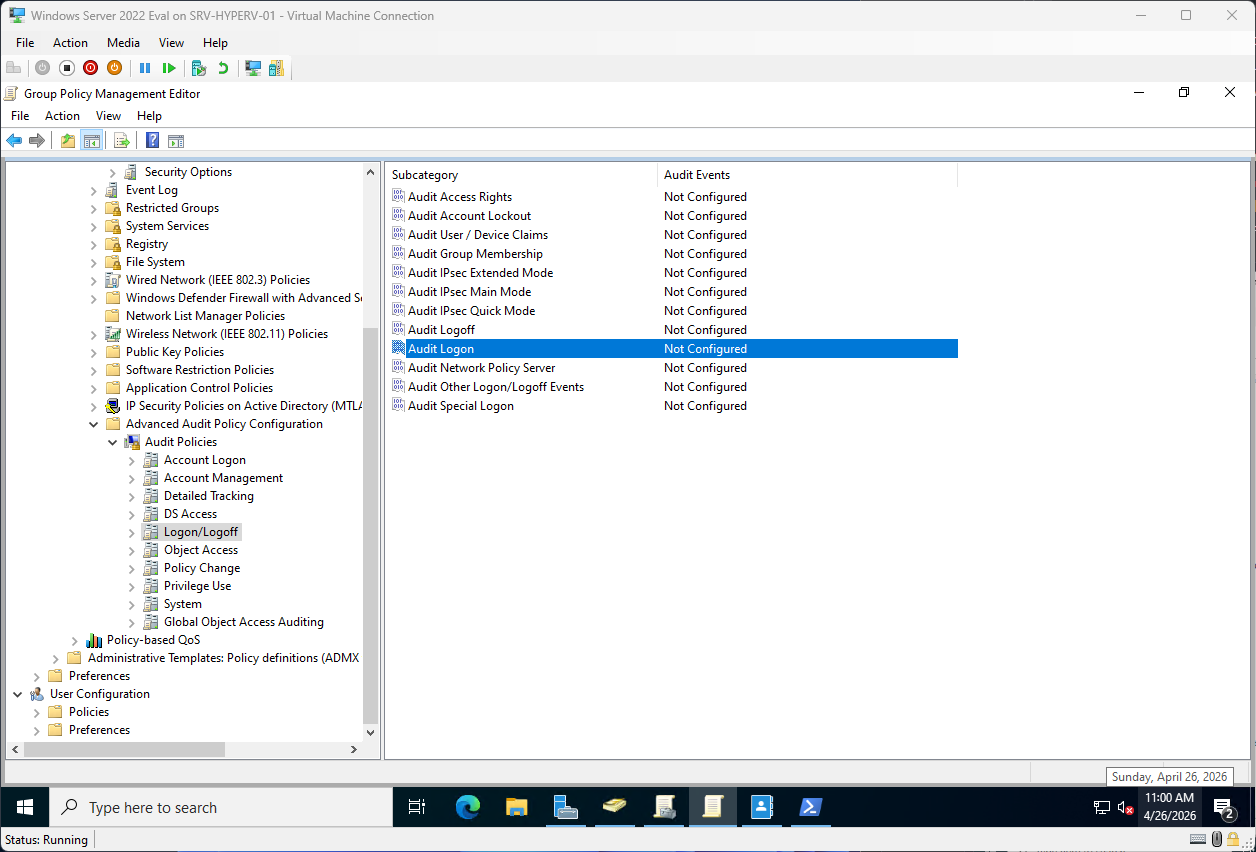Expand the Account Management node
Viewport: 1256px width, 852px height.
tap(132, 478)
